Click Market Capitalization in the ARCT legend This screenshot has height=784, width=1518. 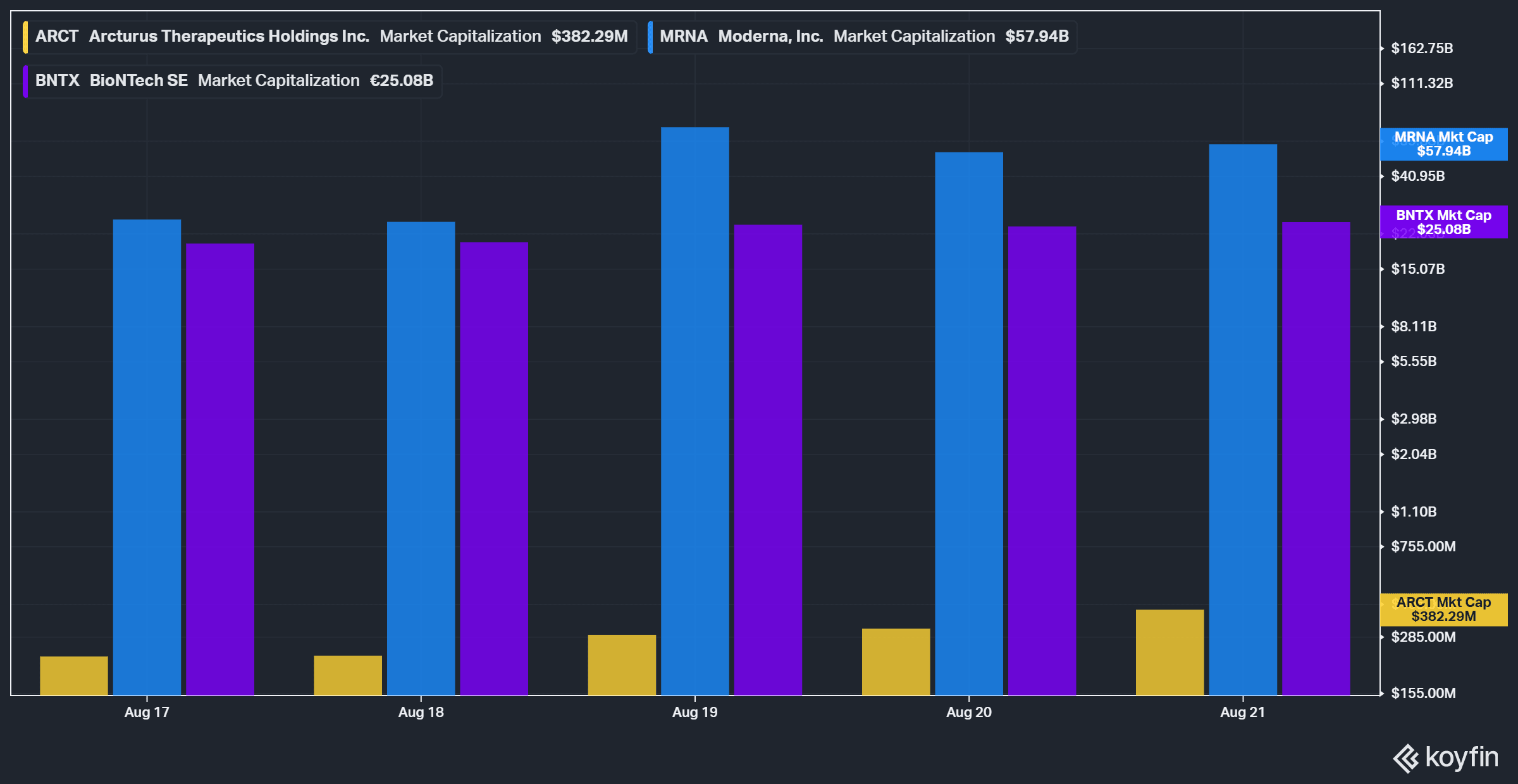[460, 37]
